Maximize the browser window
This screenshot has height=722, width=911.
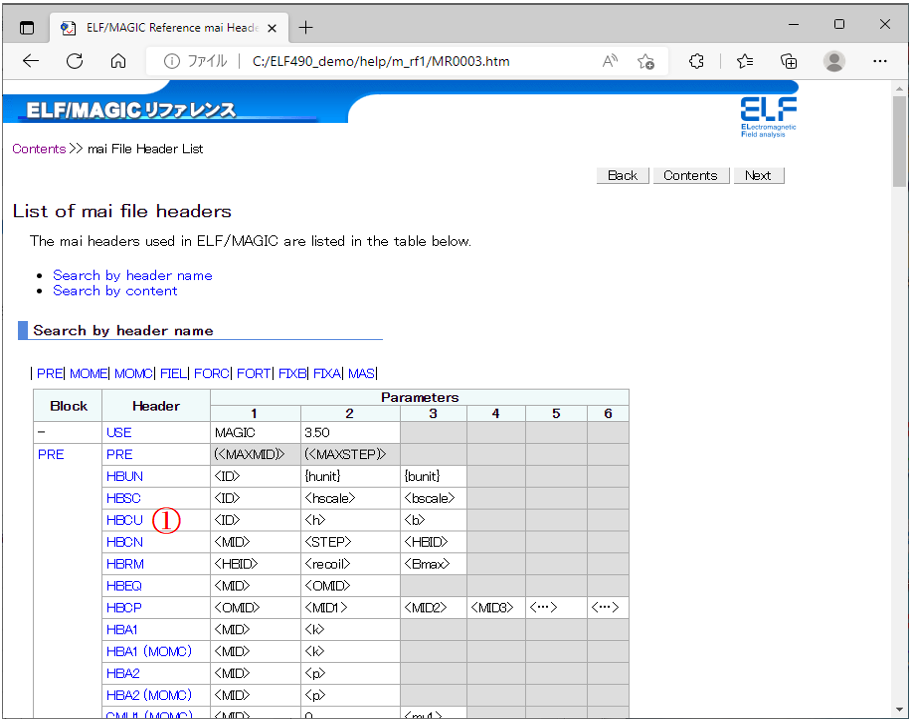point(839,24)
